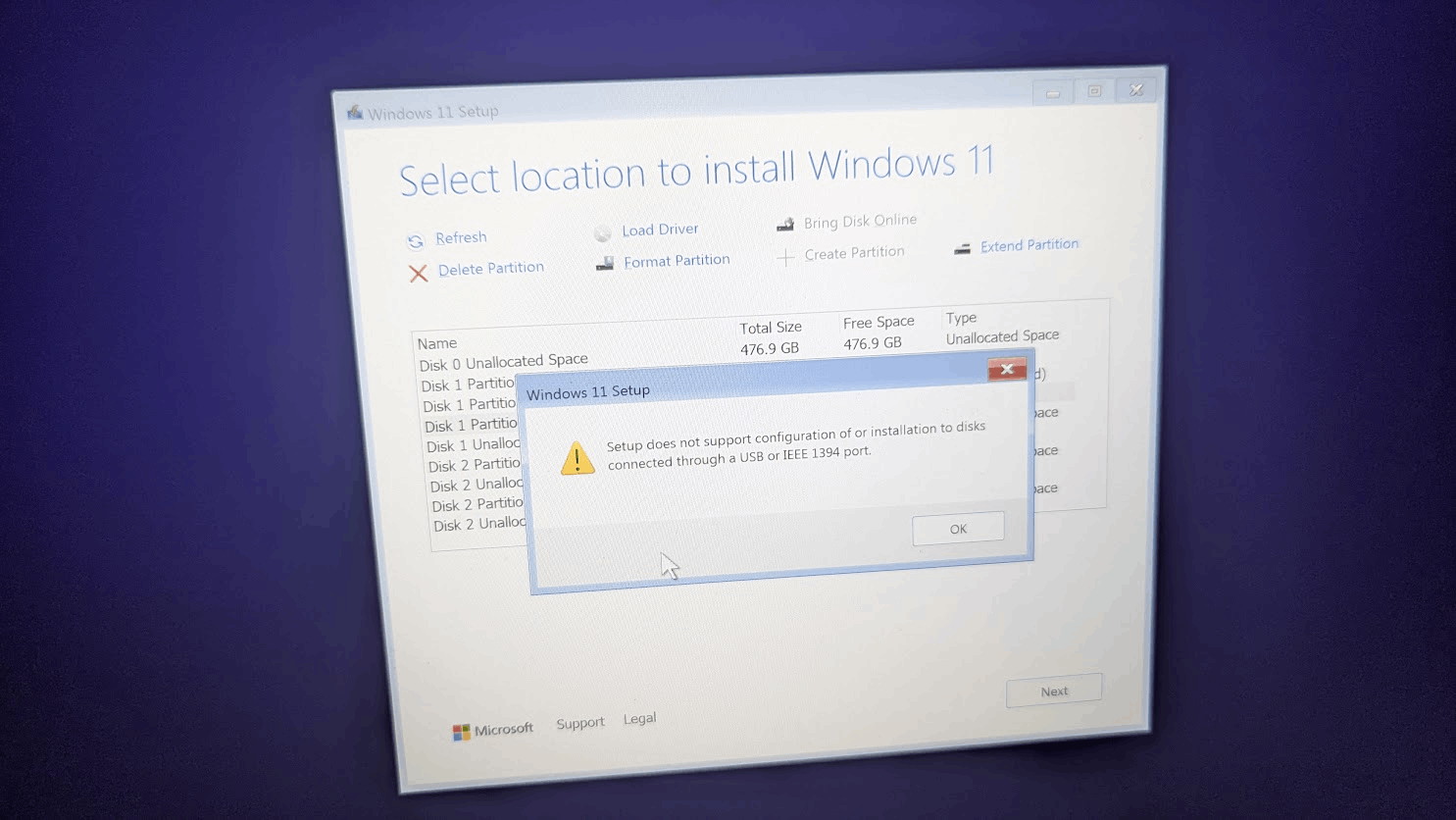Click the Unallocated Space type cell
1456x820 pixels.
click(1002, 336)
